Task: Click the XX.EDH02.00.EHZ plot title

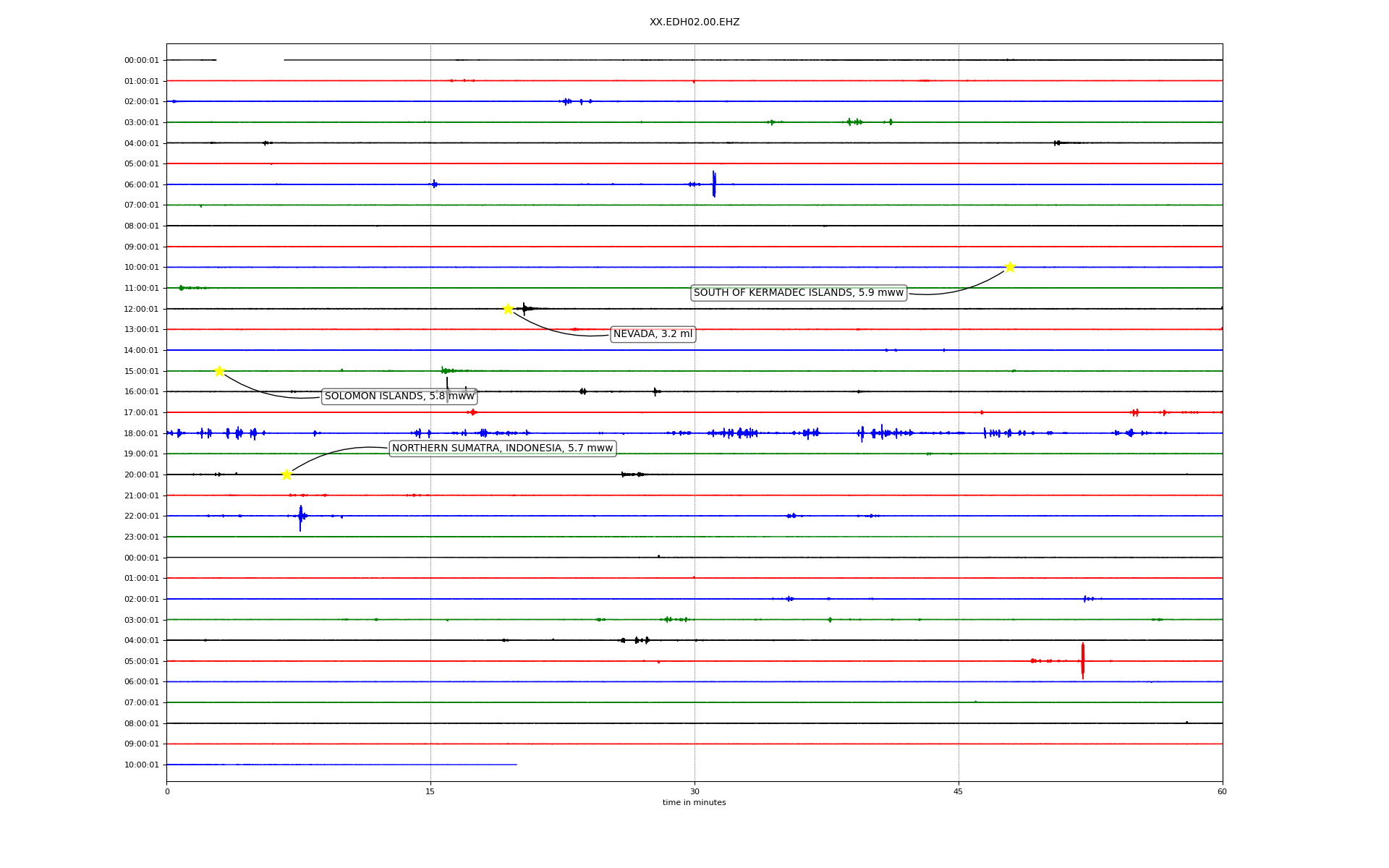Action: (x=694, y=22)
